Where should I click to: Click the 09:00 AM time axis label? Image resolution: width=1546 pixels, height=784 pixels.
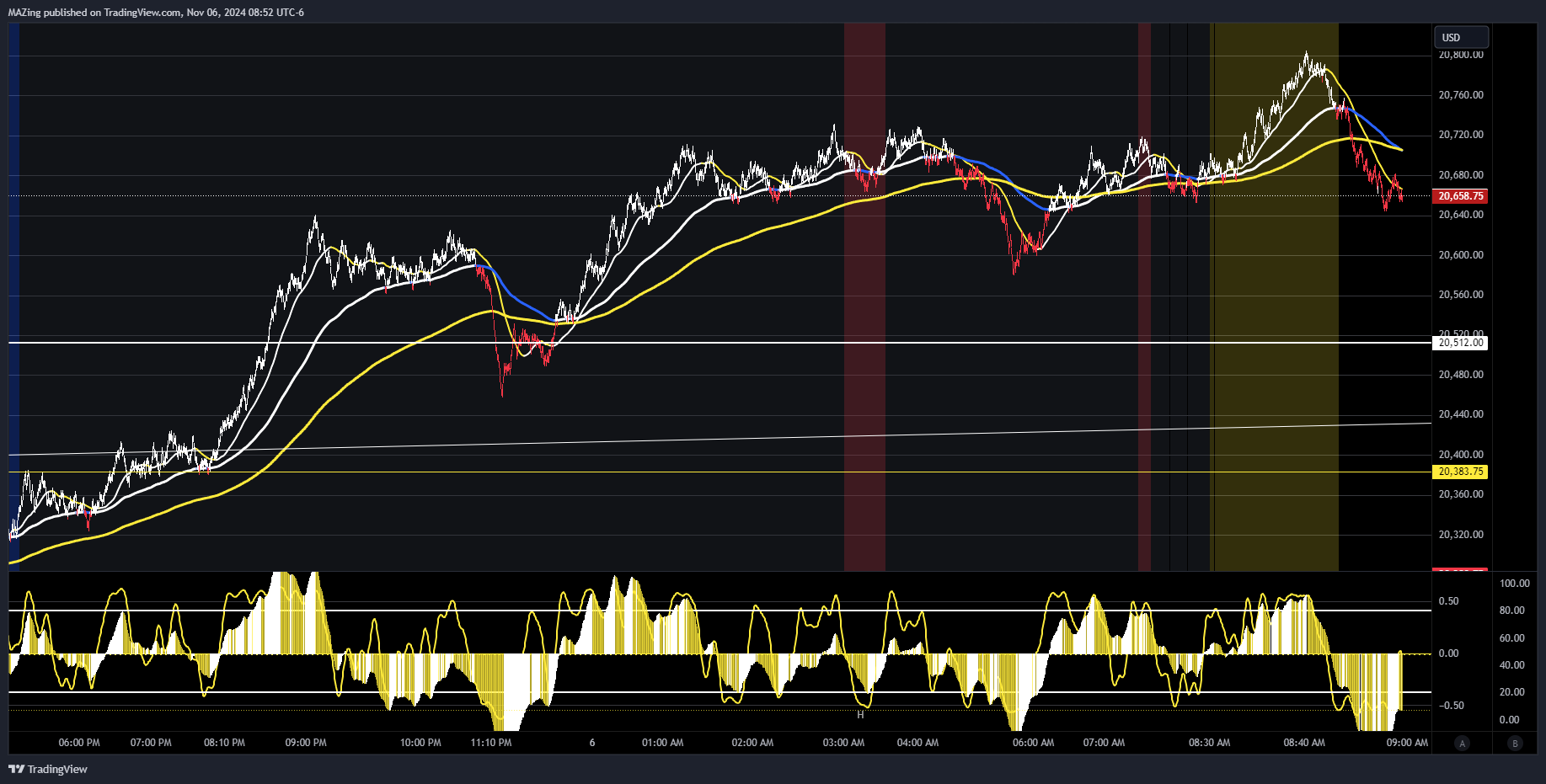[x=1407, y=743]
